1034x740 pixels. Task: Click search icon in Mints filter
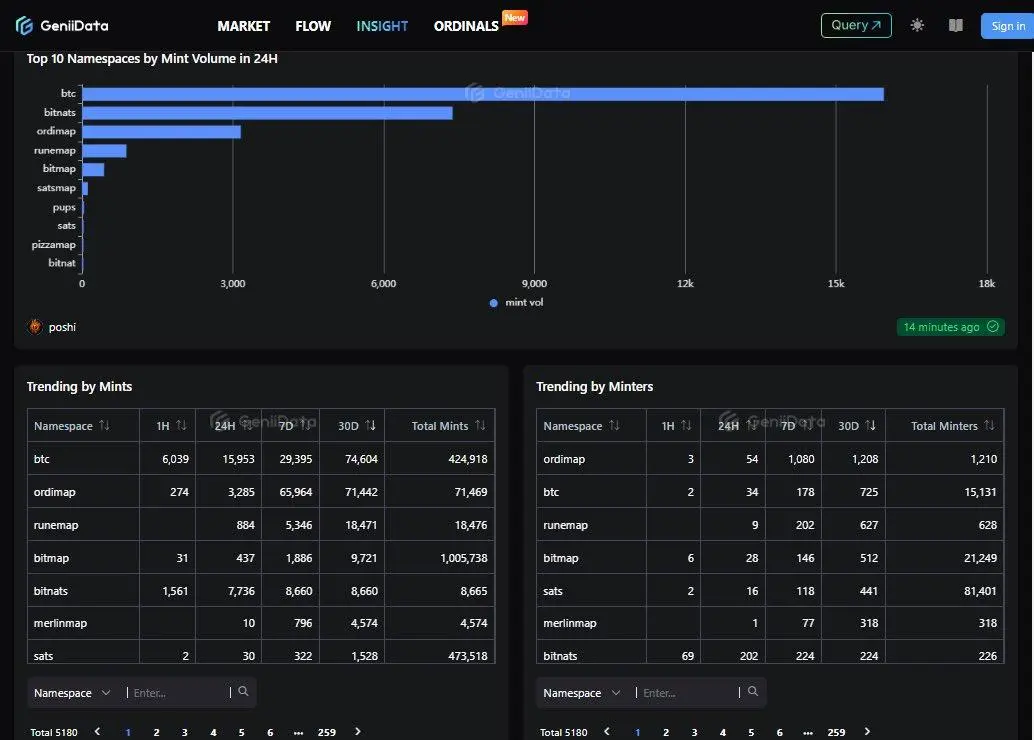point(243,691)
